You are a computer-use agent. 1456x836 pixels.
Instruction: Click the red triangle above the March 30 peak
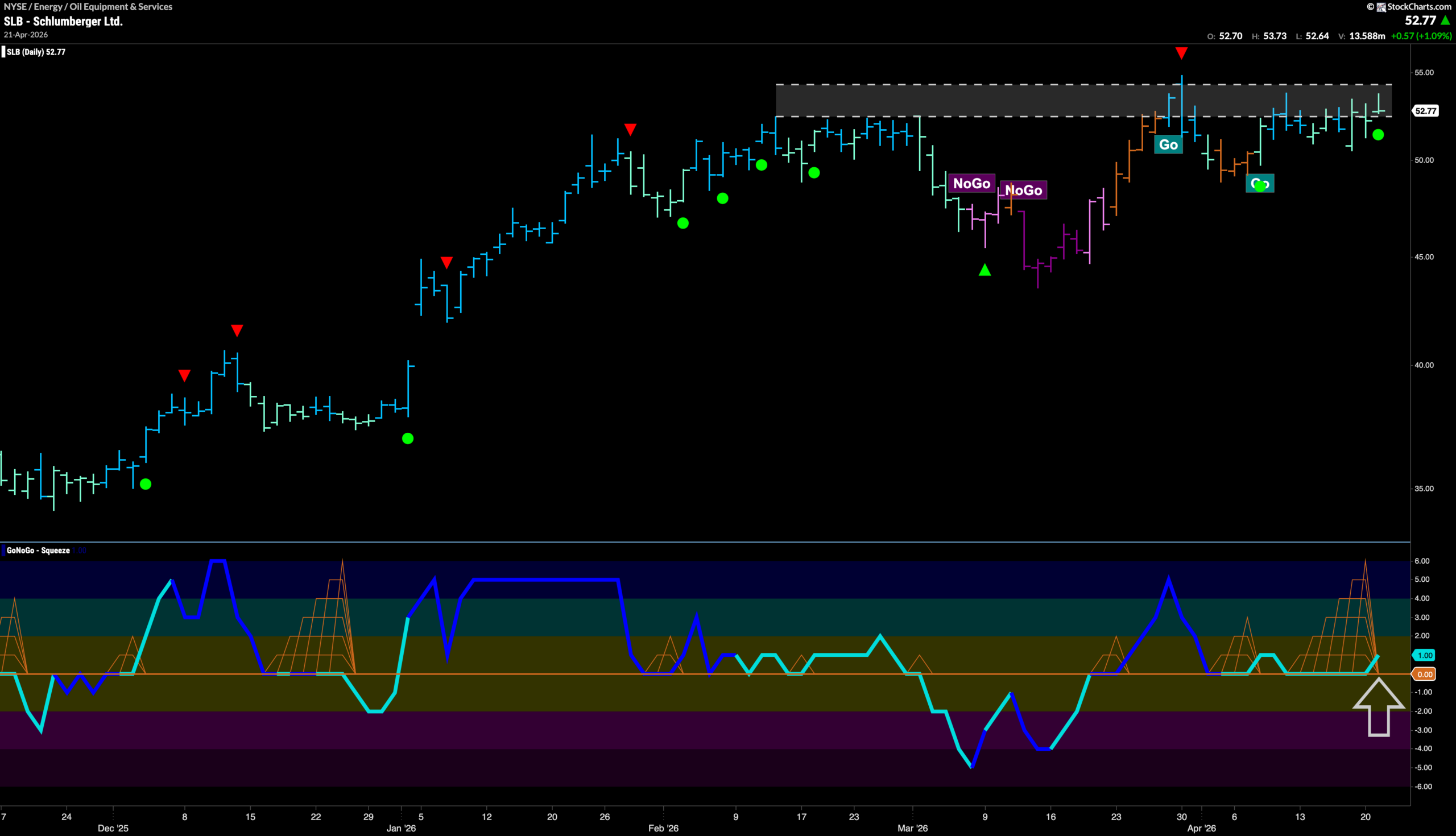1181,53
